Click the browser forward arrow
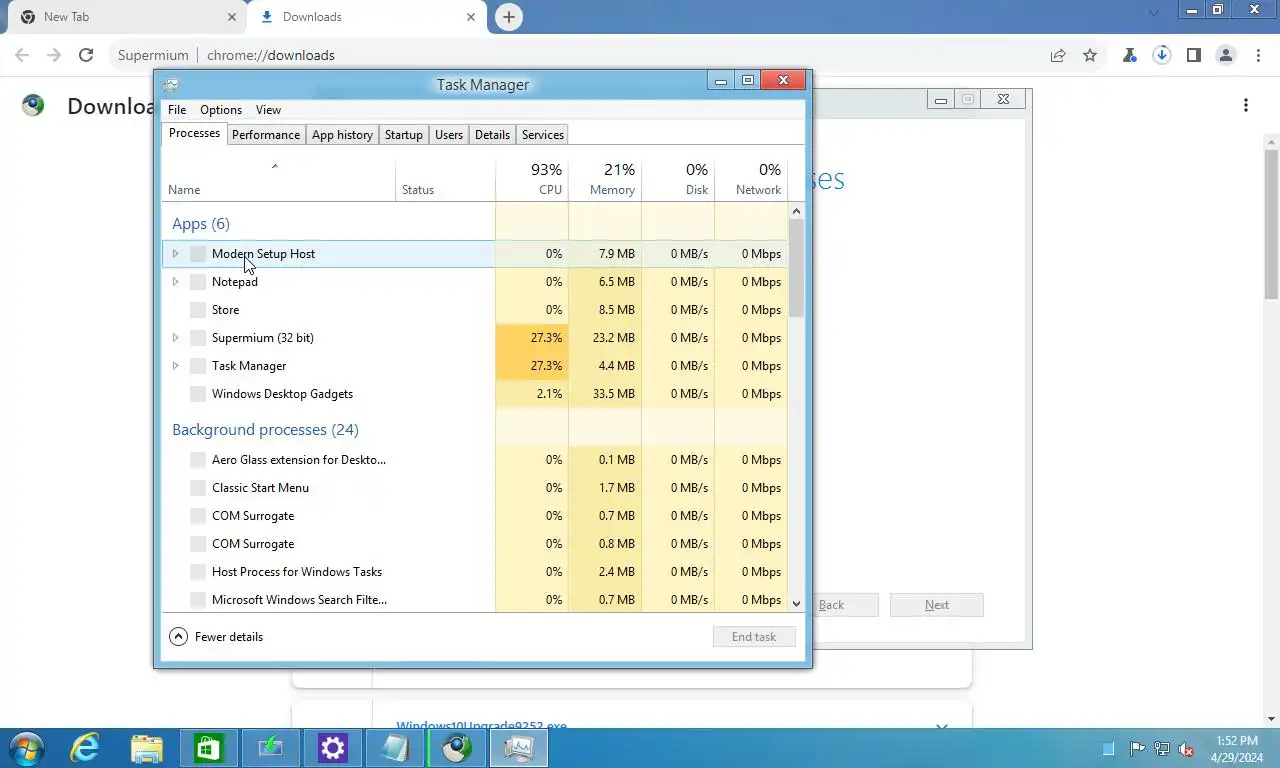This screenshot has height=768, width=1280. coord(54,55)
